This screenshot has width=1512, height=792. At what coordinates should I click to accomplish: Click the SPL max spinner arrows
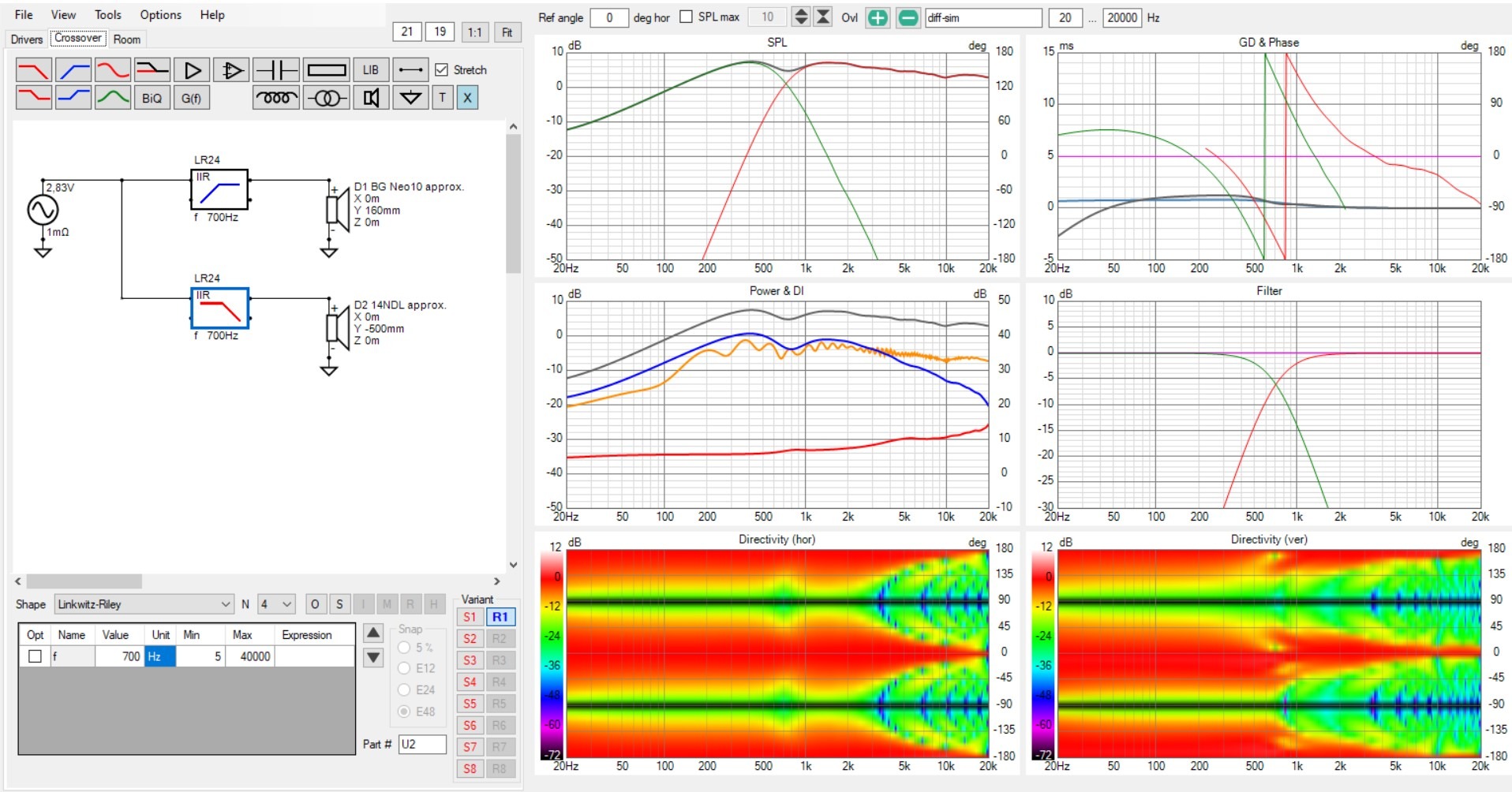[800, 17]
